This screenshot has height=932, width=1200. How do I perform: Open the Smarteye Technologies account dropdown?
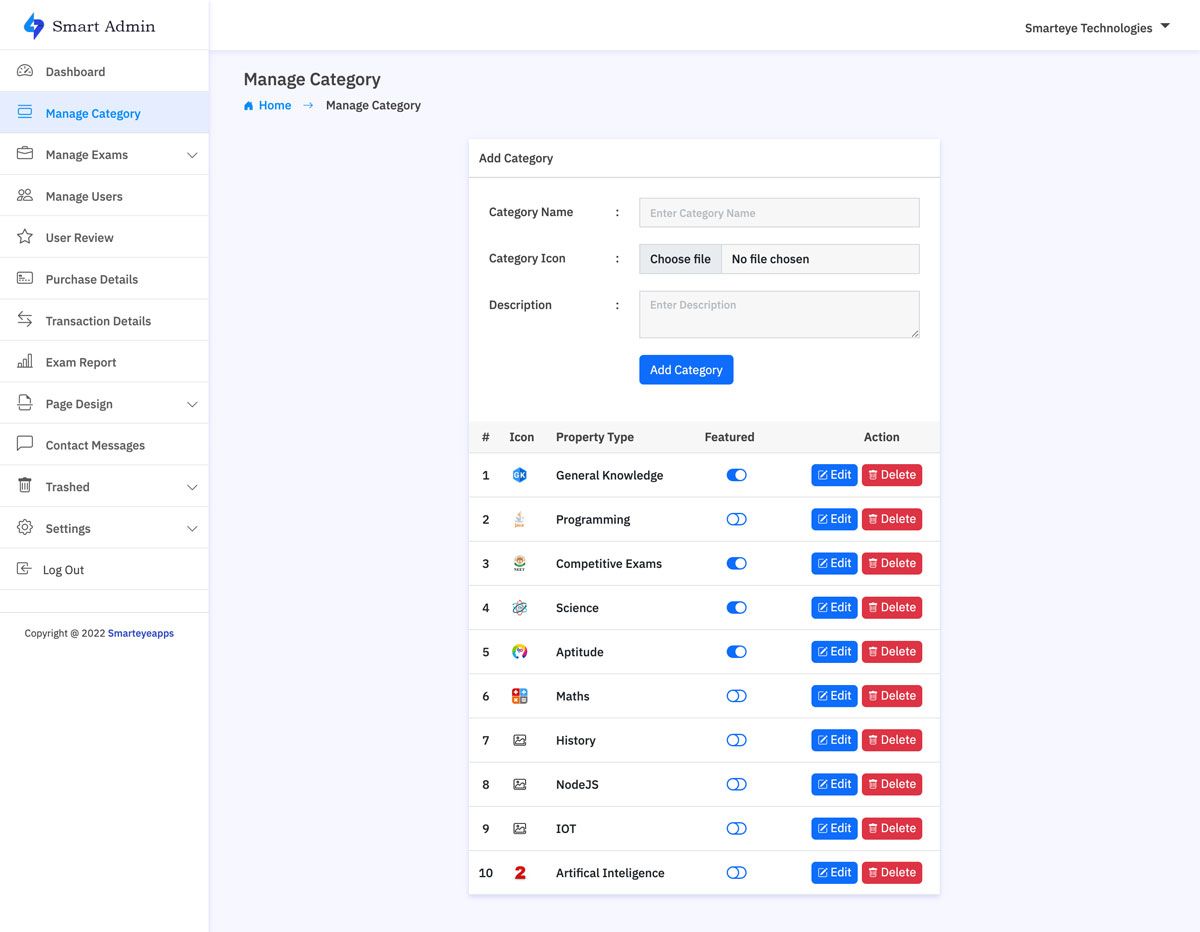click(1096, 28)
